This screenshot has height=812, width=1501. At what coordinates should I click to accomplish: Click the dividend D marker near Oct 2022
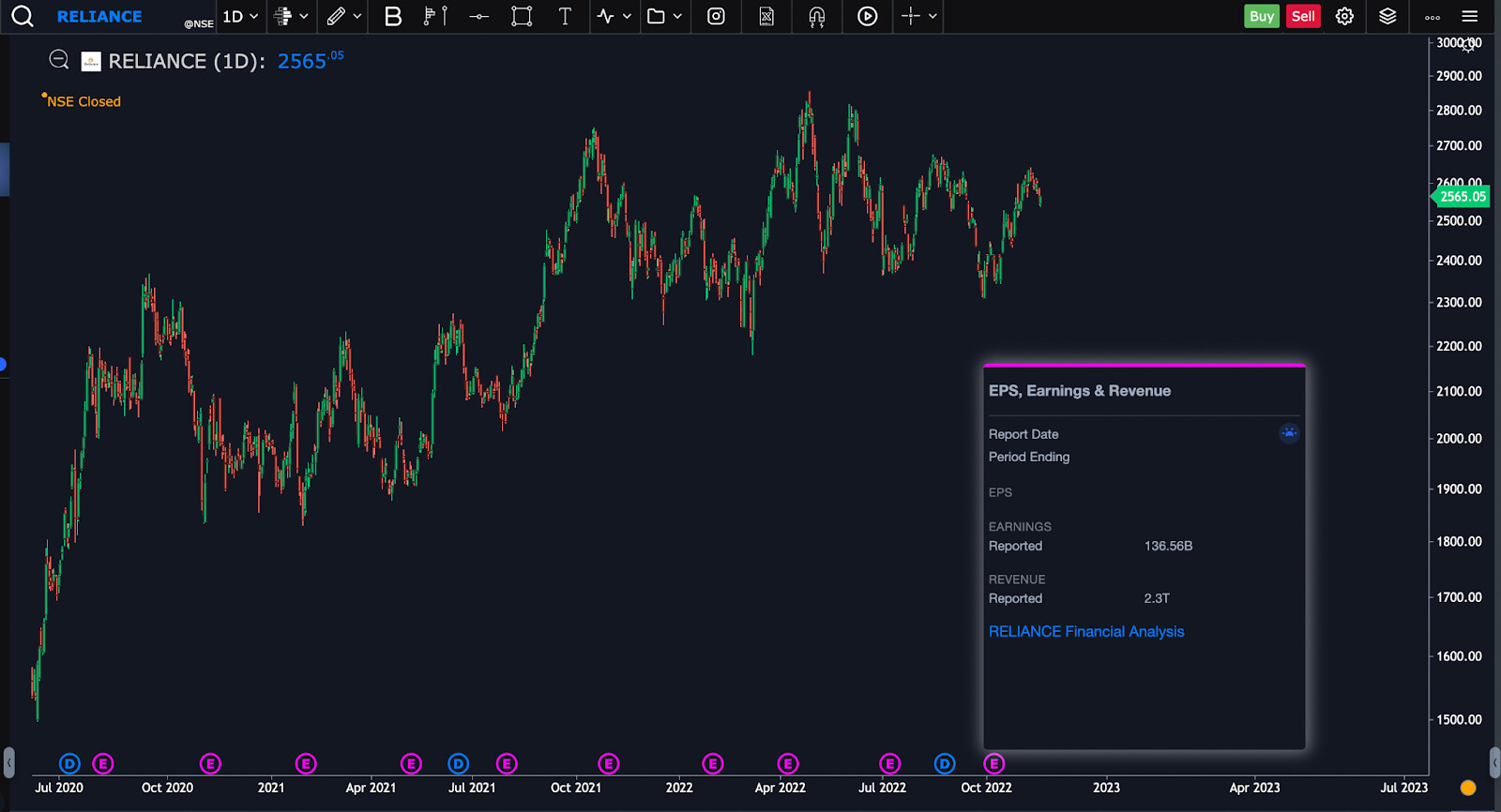coord(945,764)
